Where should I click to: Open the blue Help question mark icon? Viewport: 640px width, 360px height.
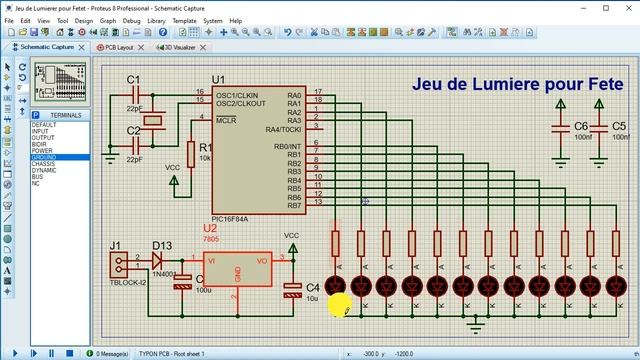[163, 32]
